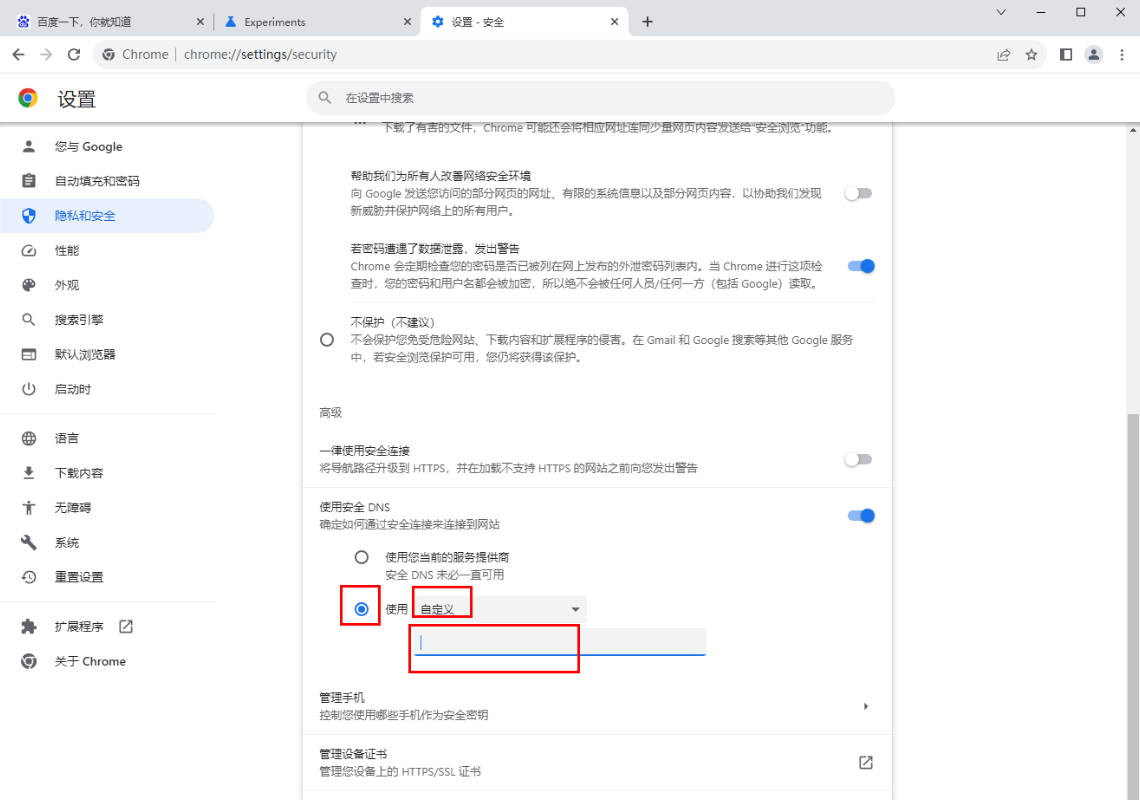Open 关于 Chrome page
The image size is (1140, 800).
[x=108, y=661]
